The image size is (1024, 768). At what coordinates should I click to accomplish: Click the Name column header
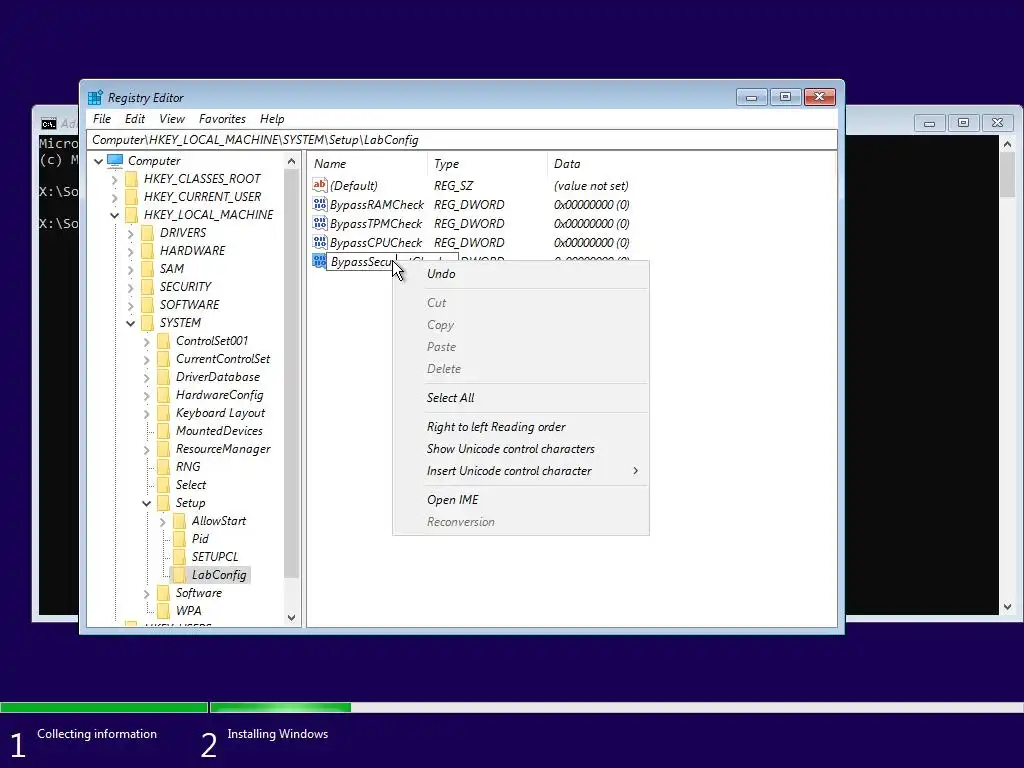tap(368, 164)
